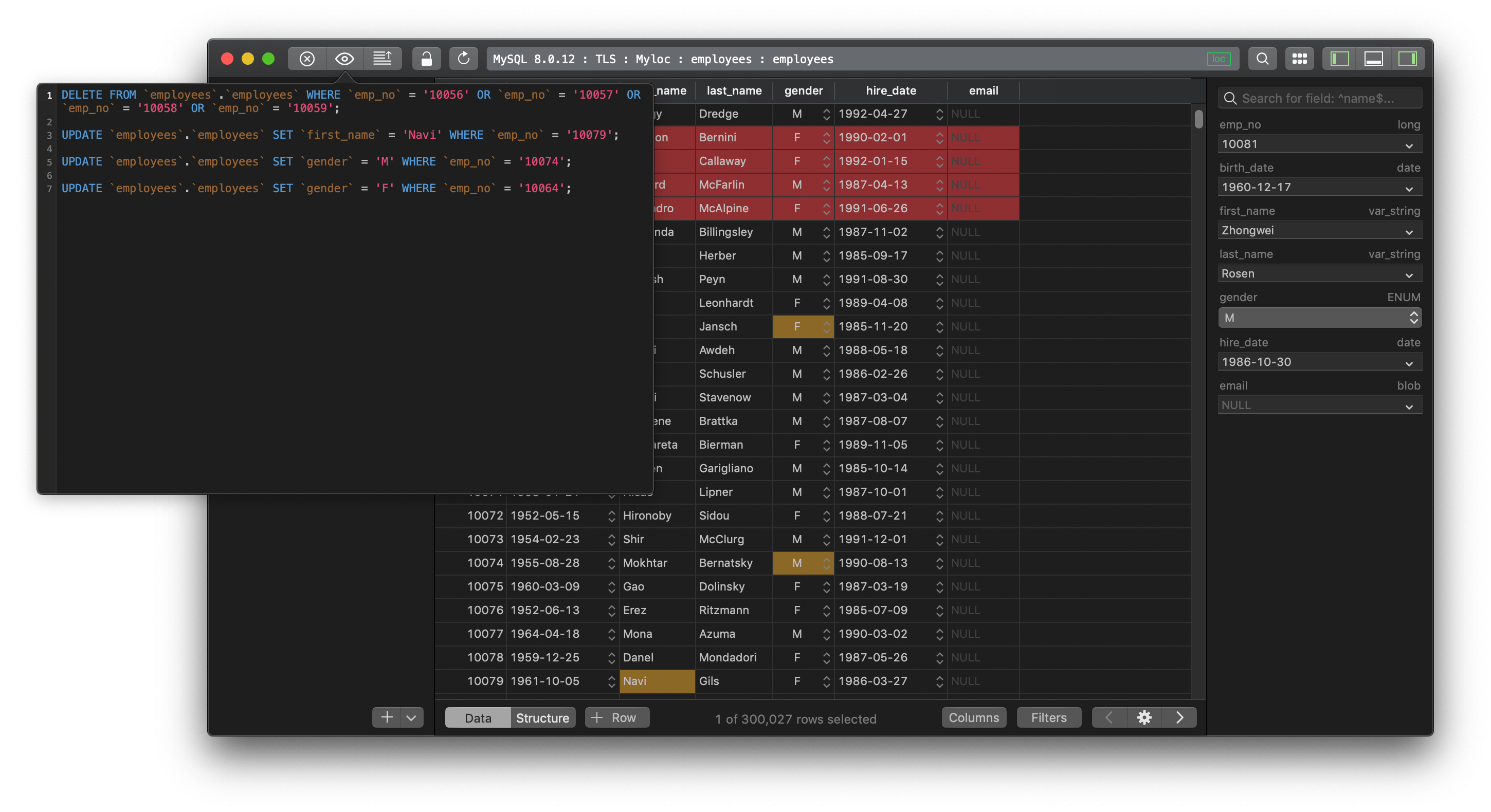Go to next page arrow
The width and height of the screenshot is (1491, 812).
click(x=1179, y=717)
